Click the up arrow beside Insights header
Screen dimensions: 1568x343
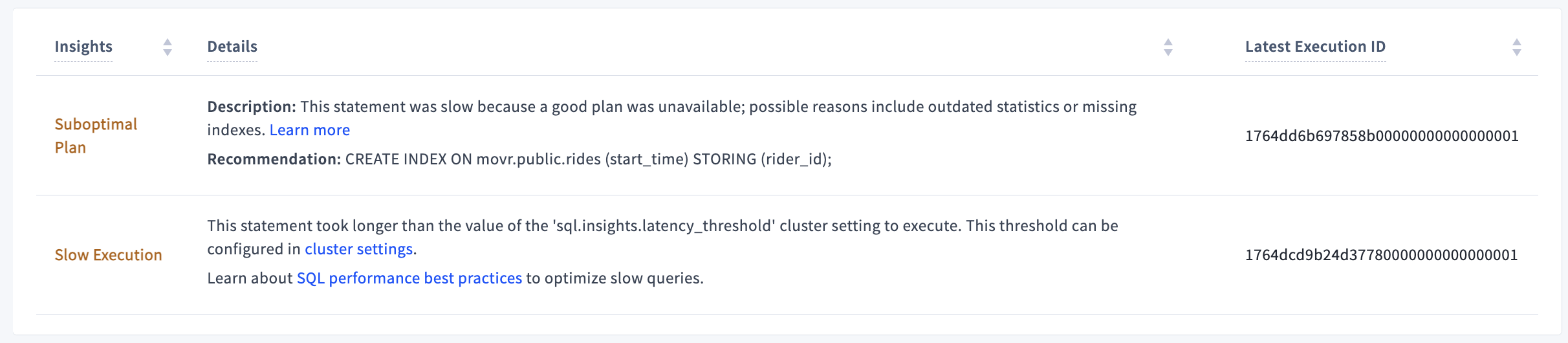tap(168, 43)
